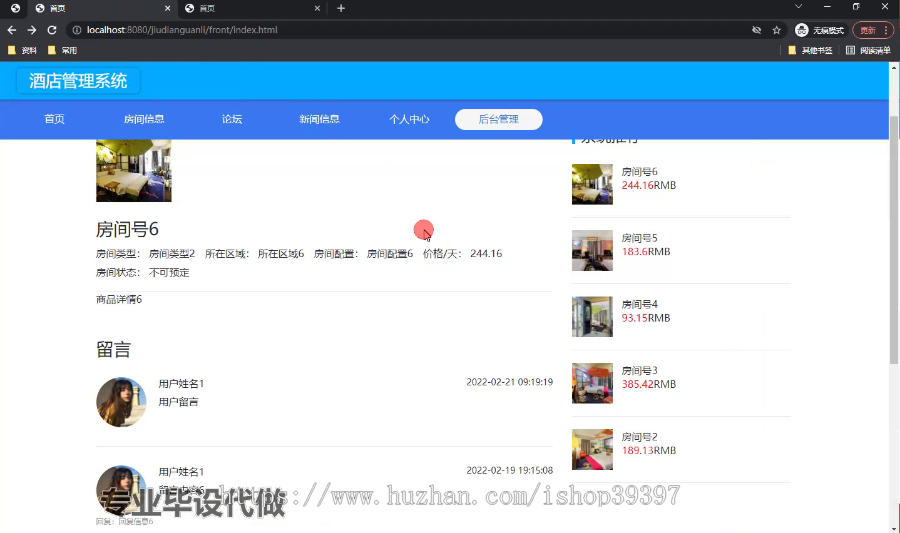Open the 房间号4 link in the sidebar
The width and height of the screenshot is (900, 533).
(x=639, y=304)
